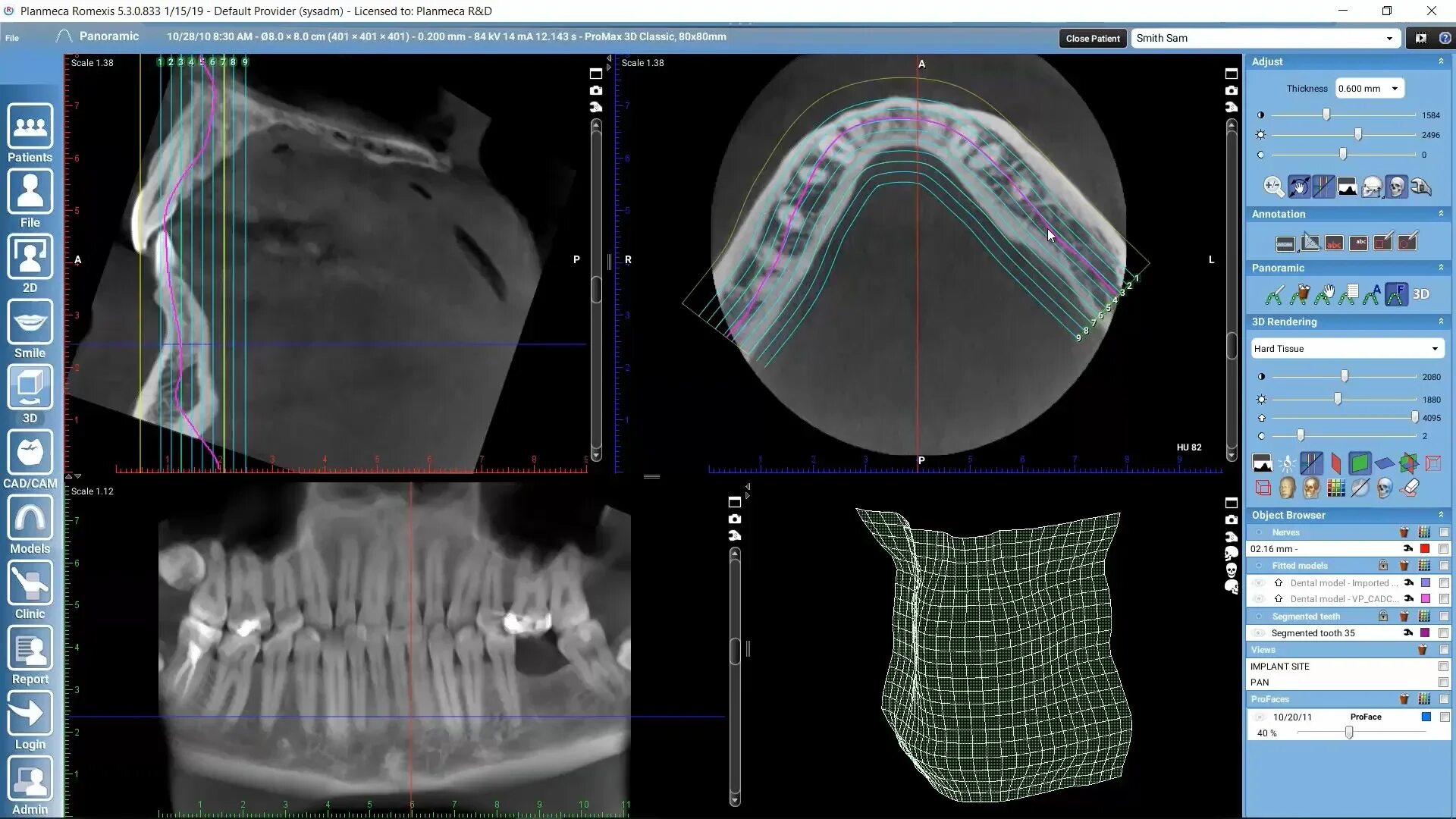The image size is (1456, 819).
Task: Click the help question mark button
Action: [1445, 38]
